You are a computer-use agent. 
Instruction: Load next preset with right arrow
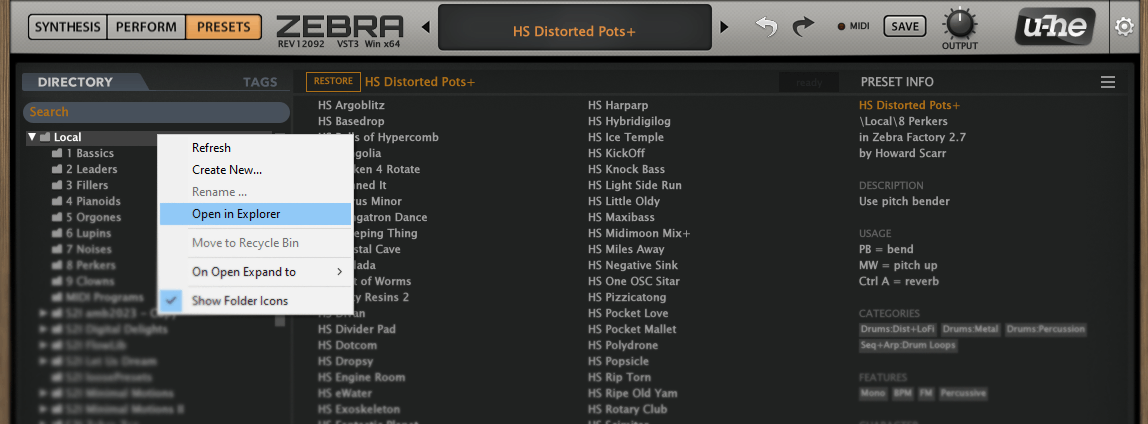tap(725, 30)
